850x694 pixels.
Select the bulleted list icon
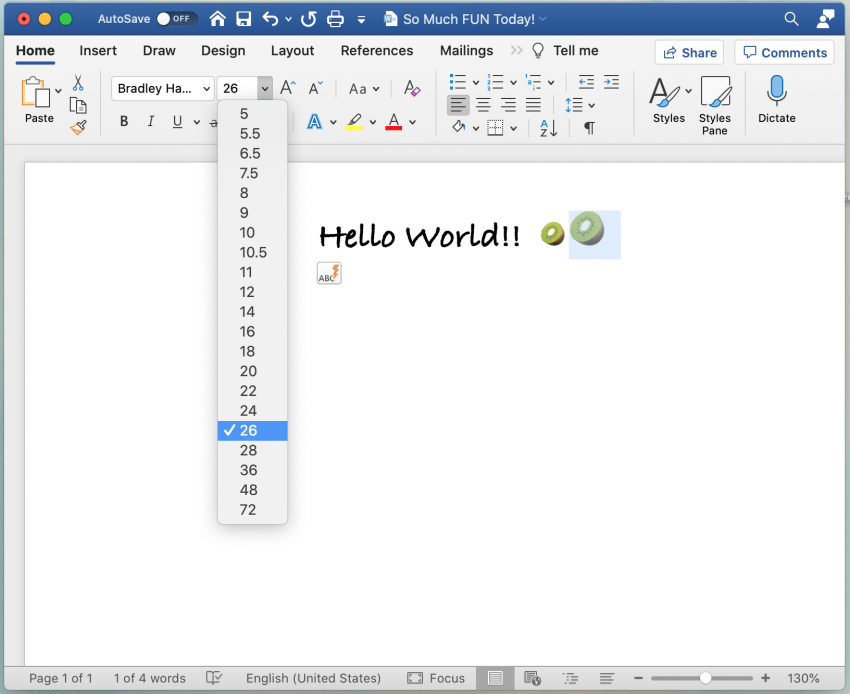click(x=456, y=82)
